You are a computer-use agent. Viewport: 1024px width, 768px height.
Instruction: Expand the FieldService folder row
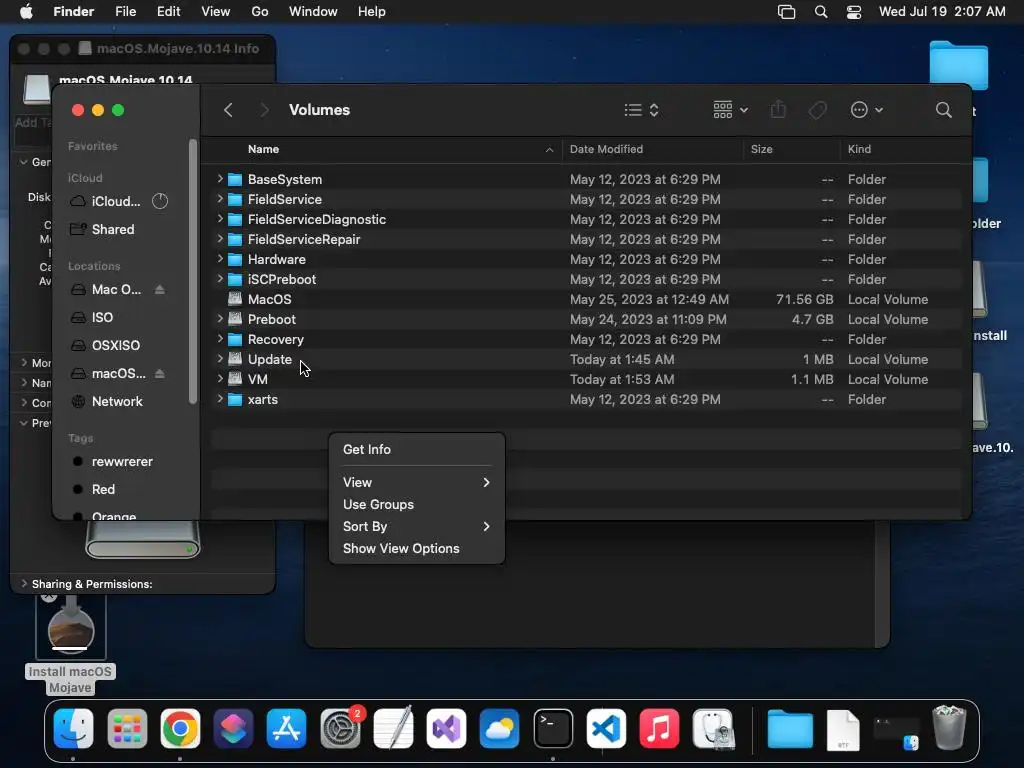pyautogui.click(x=220, y=199)
